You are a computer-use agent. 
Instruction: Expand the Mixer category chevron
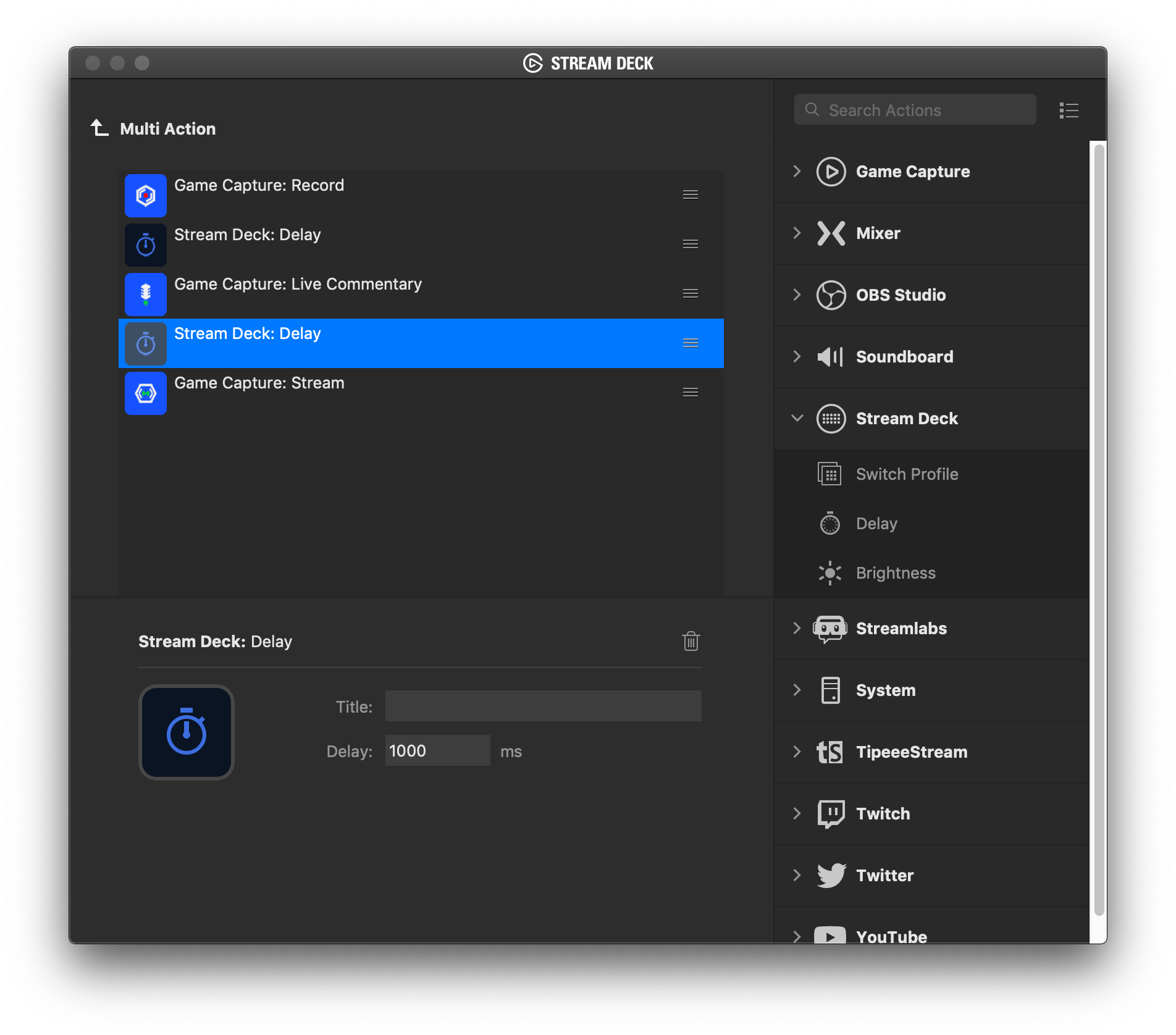(797, 233)
